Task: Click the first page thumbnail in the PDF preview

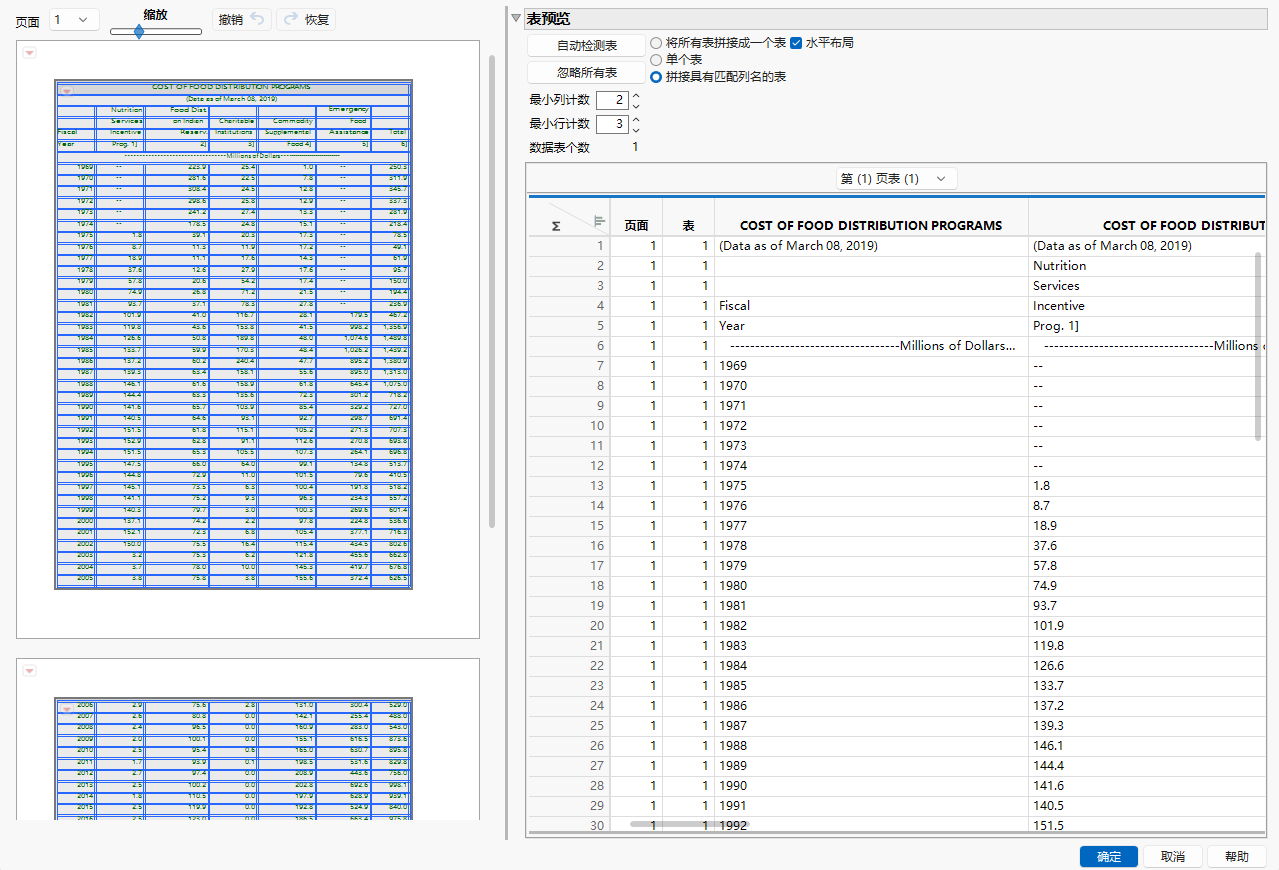Action: (x=248, y=339)
